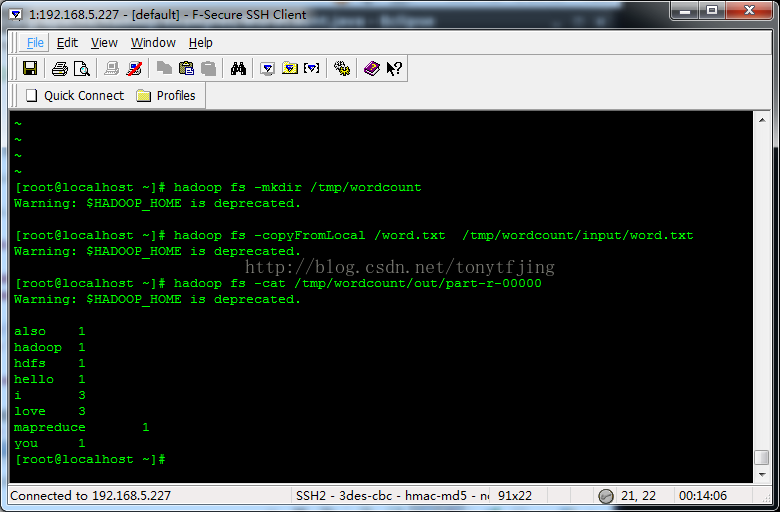
Task: Click 'Connected to 192.168.5.227' status text
Action: 91,496
